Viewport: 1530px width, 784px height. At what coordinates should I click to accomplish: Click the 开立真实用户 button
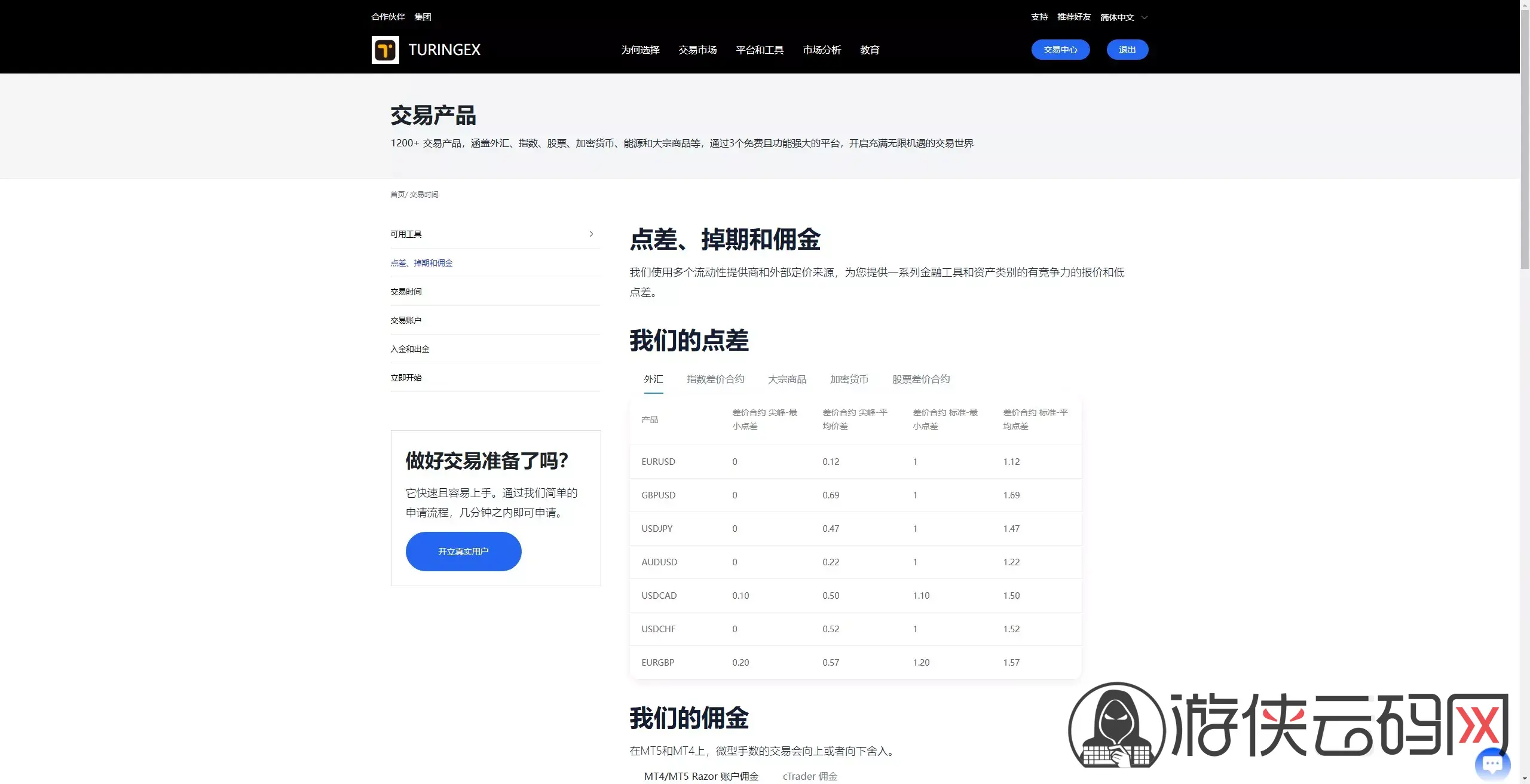pos(463,551)
